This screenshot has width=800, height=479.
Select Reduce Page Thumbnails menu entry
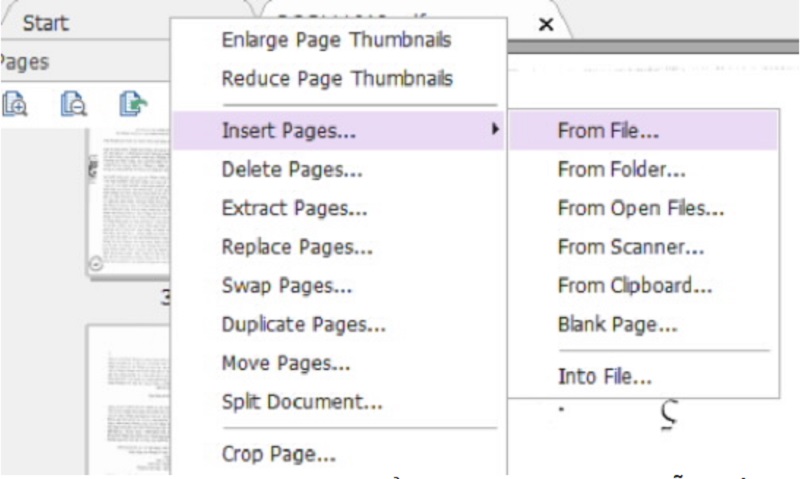click(x=336, y=78)
